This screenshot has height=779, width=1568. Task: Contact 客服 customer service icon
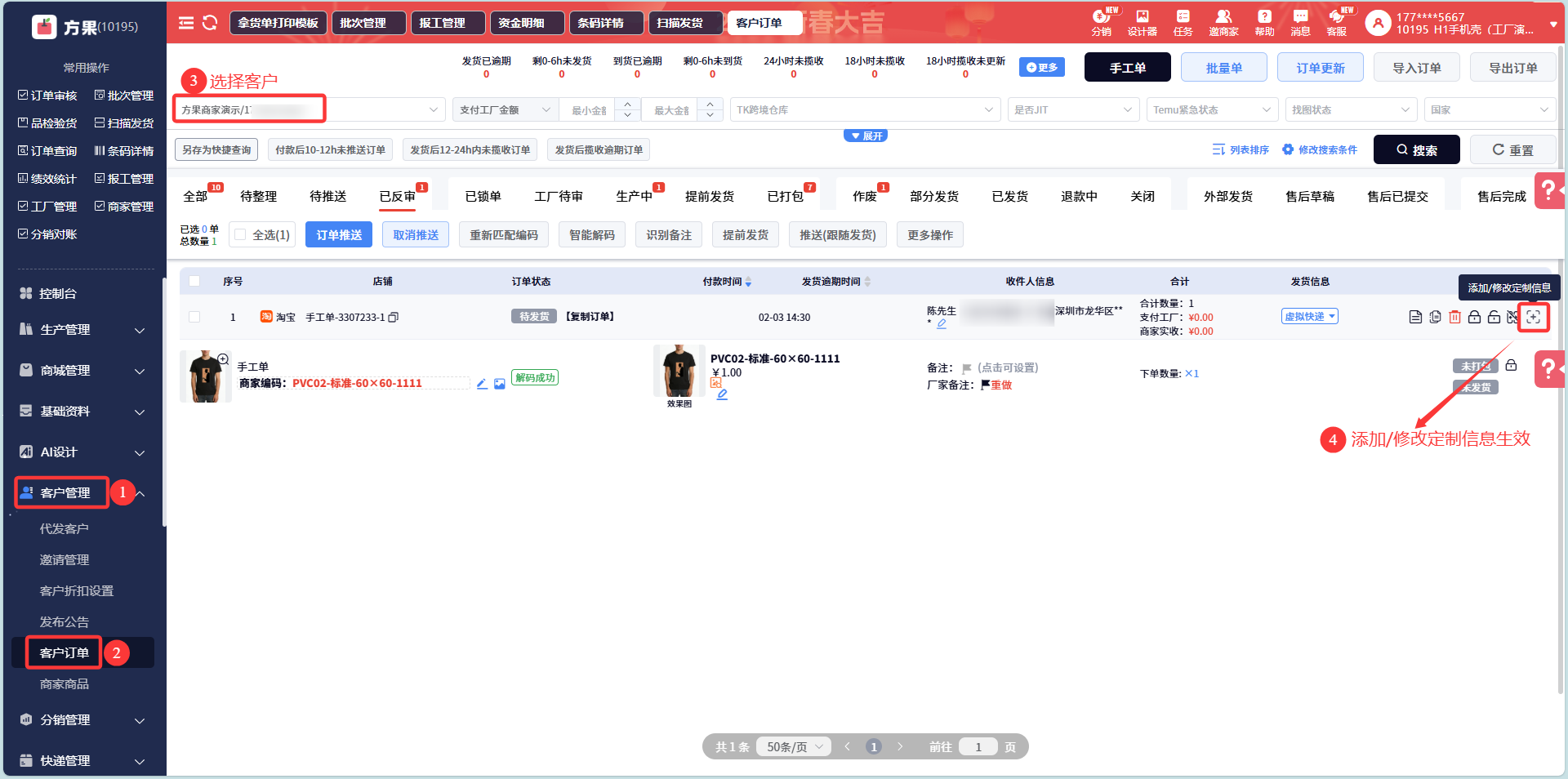tap(1337, 21)
